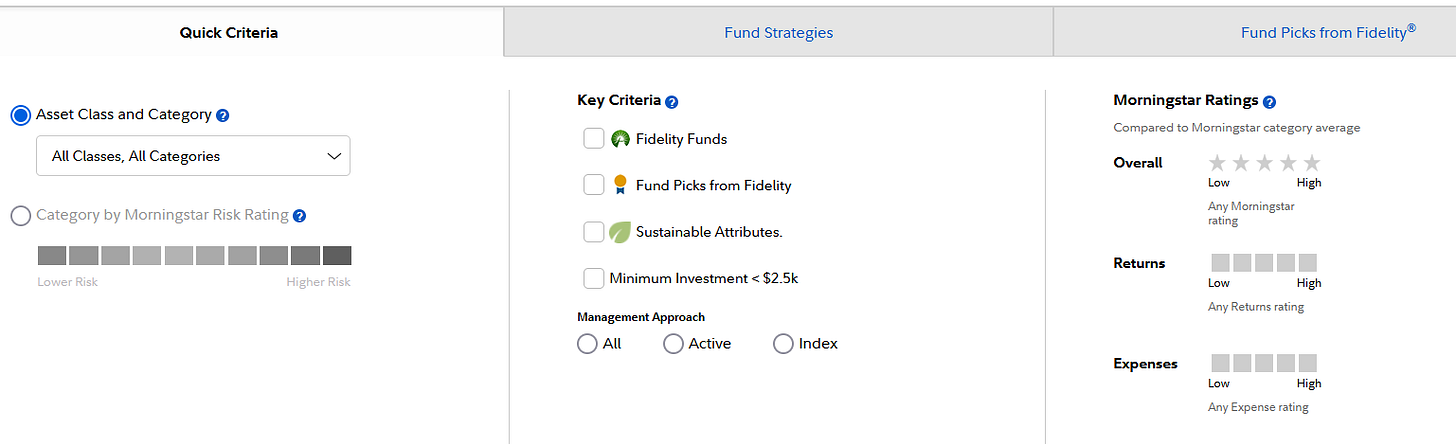Click the Fund Picks ribbon medal icon
Viewport: 1456px width, 444px height.
620,185
